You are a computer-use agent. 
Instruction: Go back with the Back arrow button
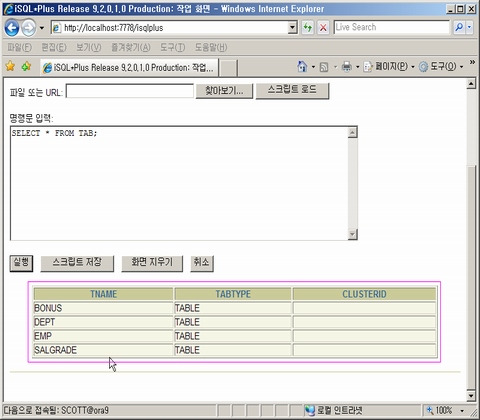(x=12, y=28)
